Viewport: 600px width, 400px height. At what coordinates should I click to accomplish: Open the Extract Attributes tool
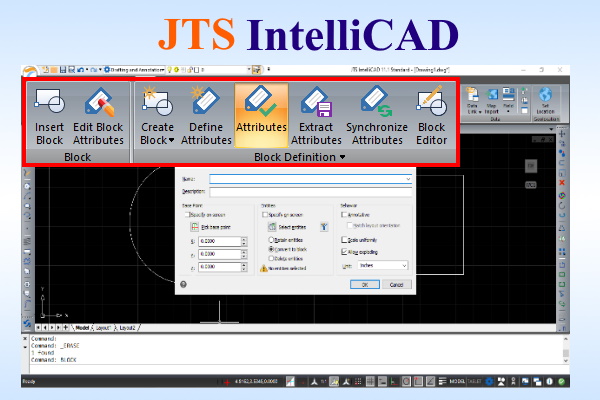(316, 117)
